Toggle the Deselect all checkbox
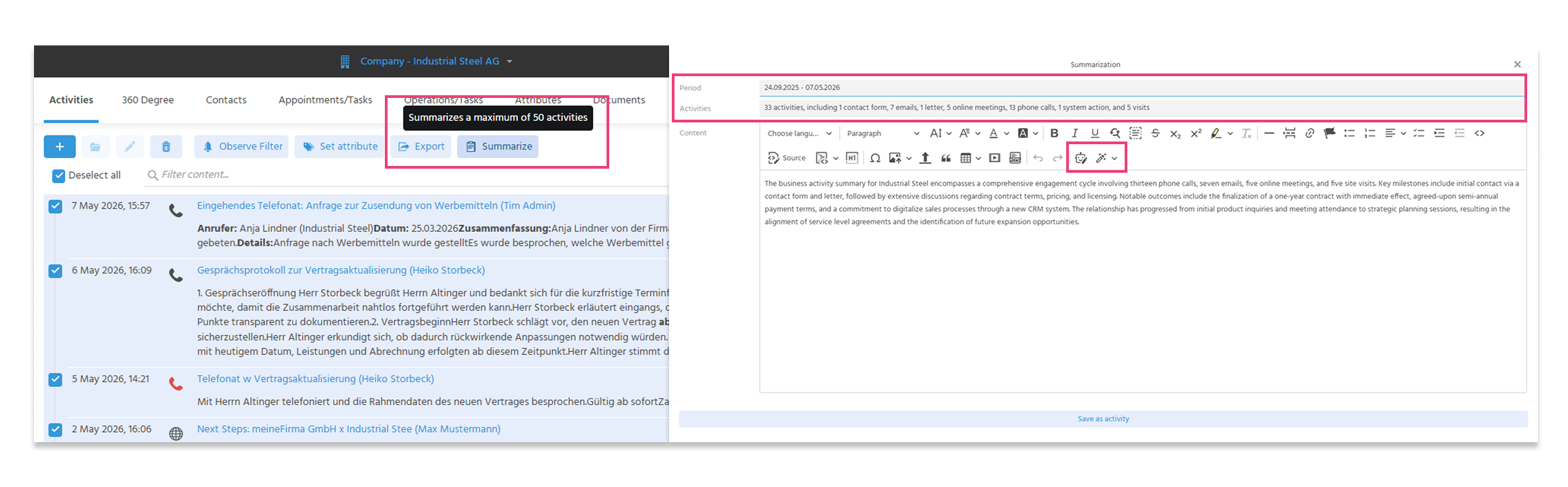 [x=58, y=175]
